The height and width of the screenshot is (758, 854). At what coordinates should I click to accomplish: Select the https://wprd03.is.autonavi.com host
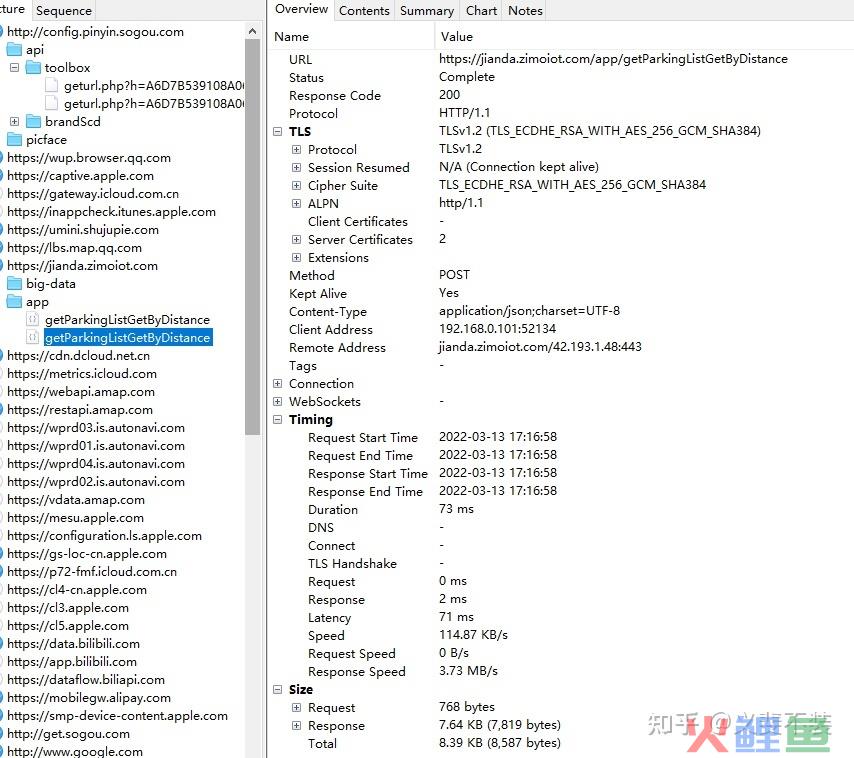coord(96,427)
